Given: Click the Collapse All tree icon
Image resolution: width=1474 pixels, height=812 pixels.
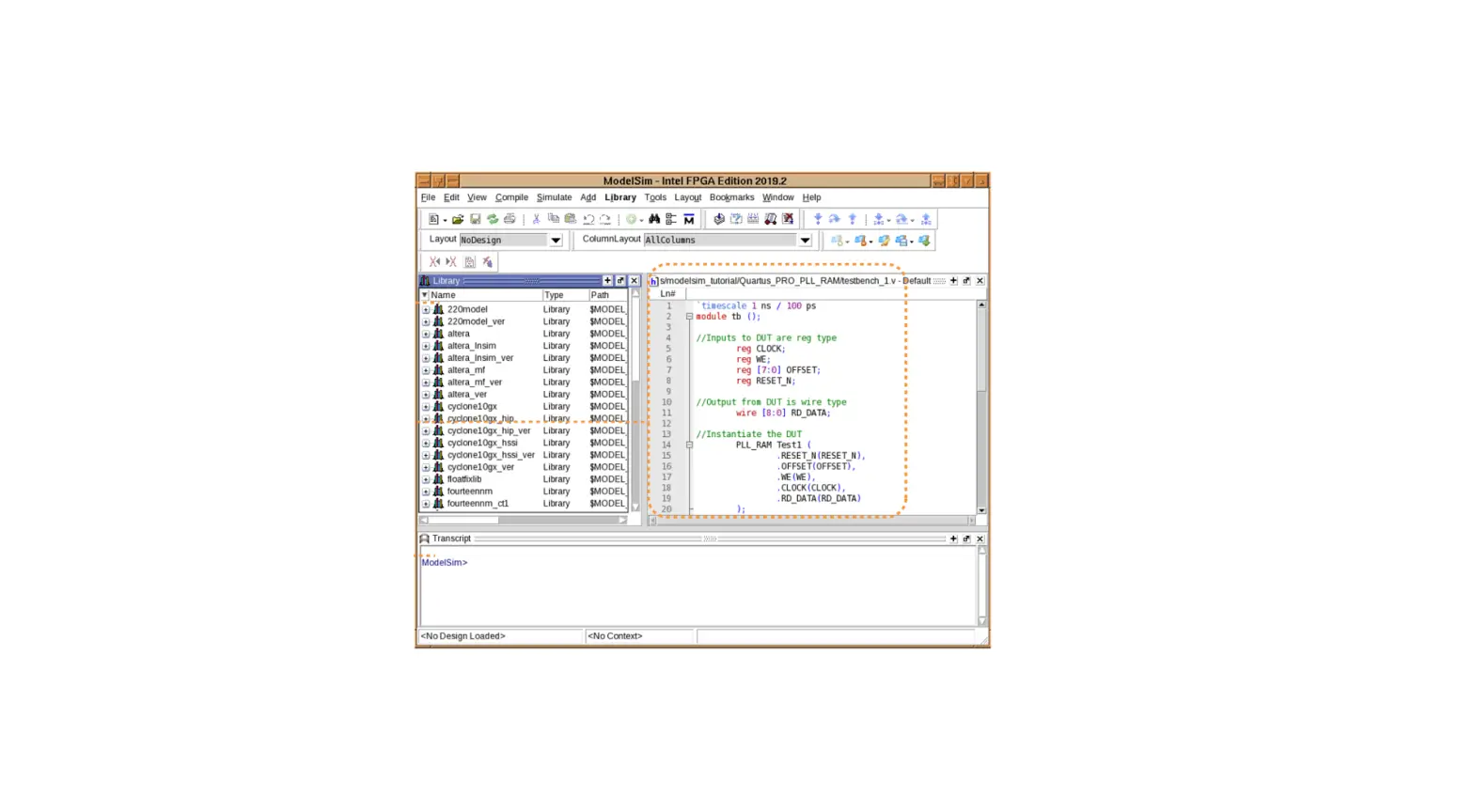Looking at the screenshot, I should pos(671,219).
